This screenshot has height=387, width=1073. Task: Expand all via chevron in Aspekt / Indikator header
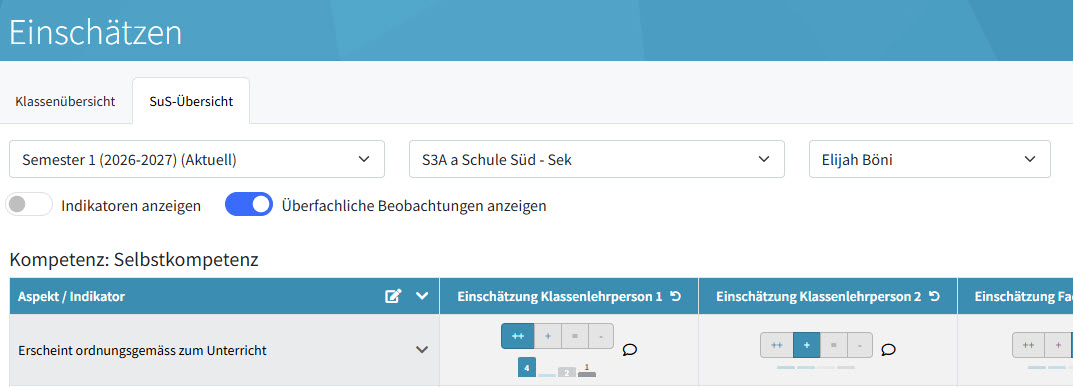(422, 296)
